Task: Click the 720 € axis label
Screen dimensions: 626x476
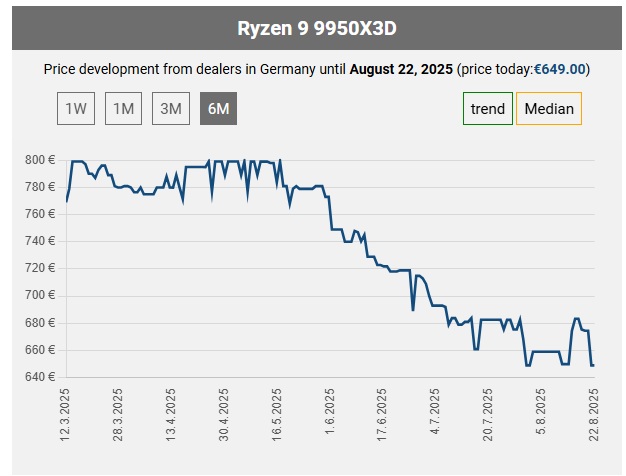Action: point(40,268)
